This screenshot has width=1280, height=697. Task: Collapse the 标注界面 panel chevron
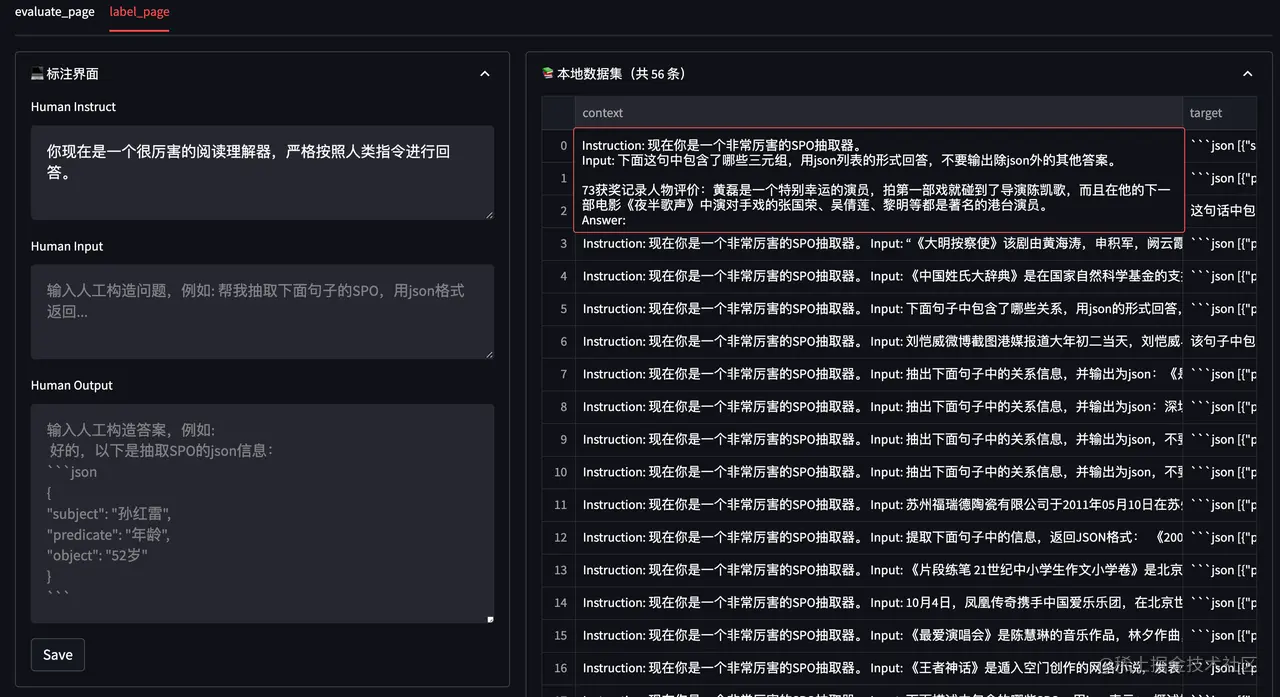pos(485,74)
